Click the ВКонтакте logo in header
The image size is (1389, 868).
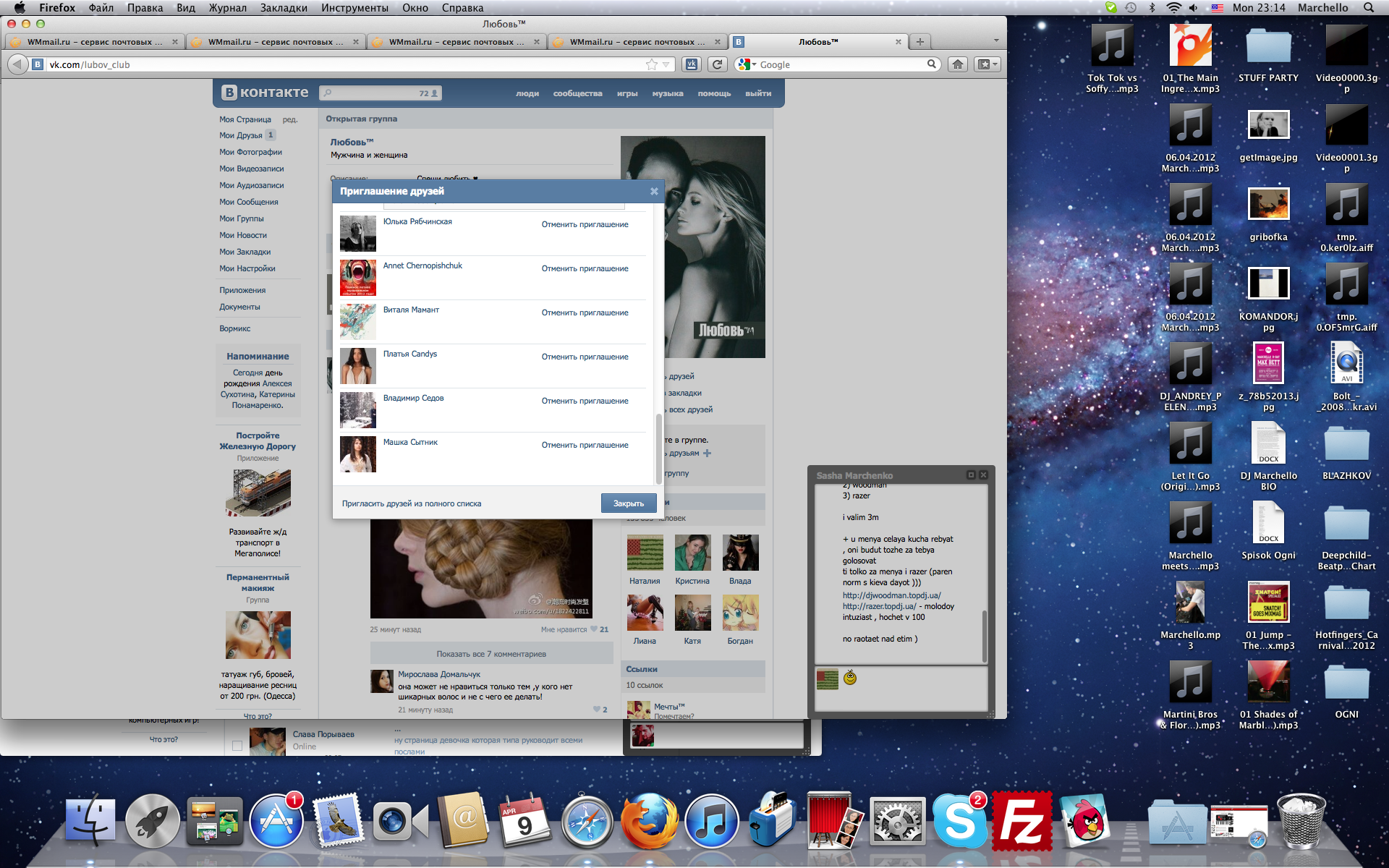click(266, 93)
